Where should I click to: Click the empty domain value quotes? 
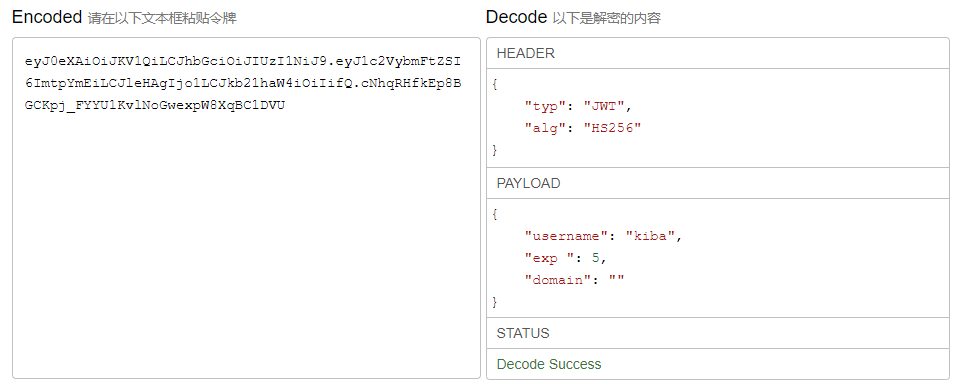616,280
